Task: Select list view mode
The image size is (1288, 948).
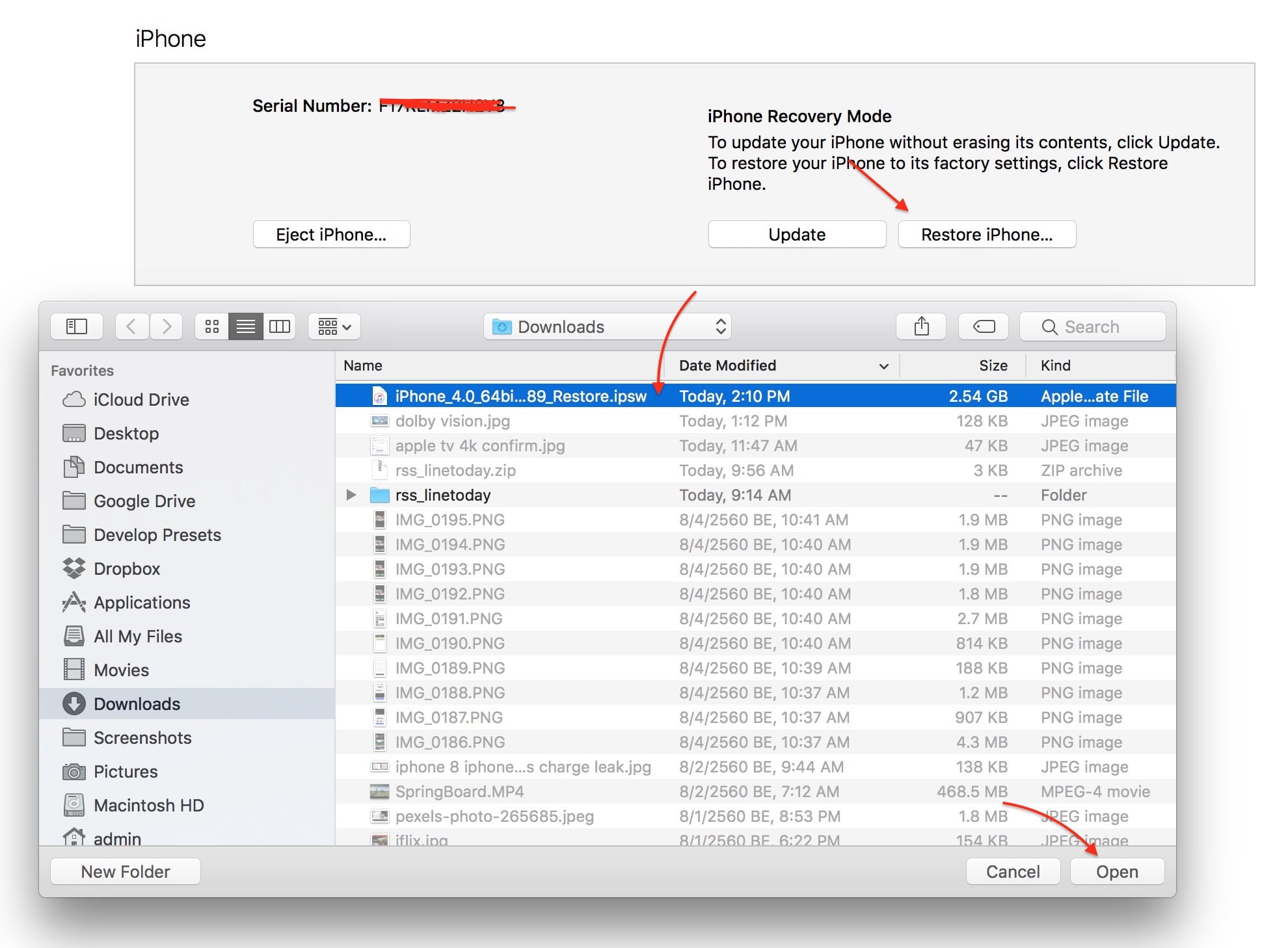Action: coord(245,326)
